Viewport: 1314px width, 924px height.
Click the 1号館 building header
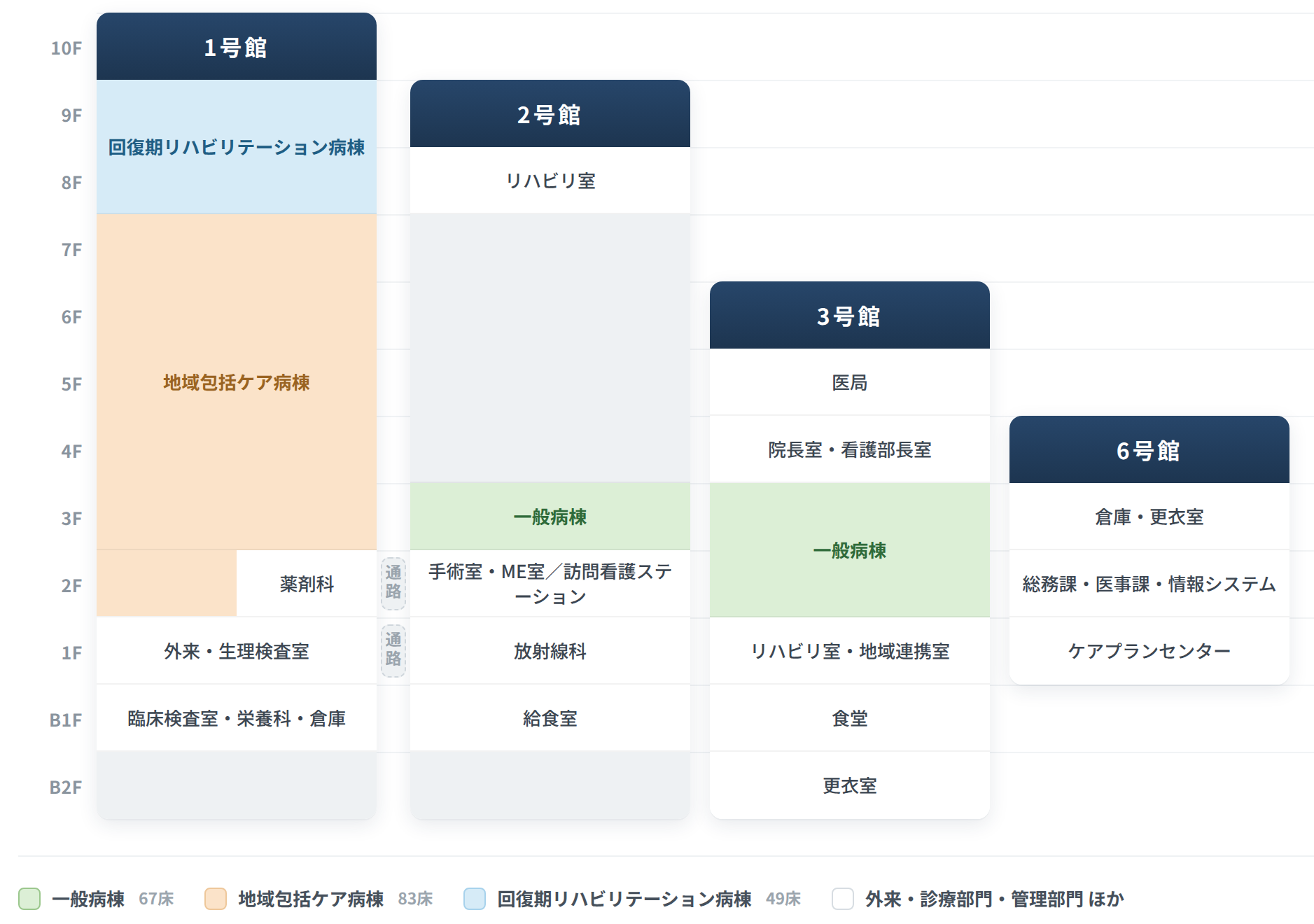click(237, 46)
